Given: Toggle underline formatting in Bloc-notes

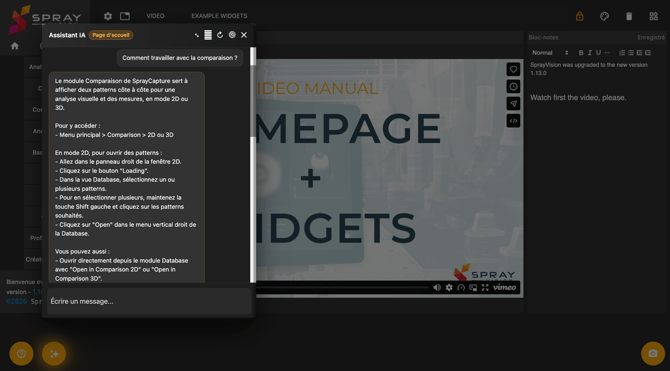Looking at the screenshot, I should (x=598, y=53).
